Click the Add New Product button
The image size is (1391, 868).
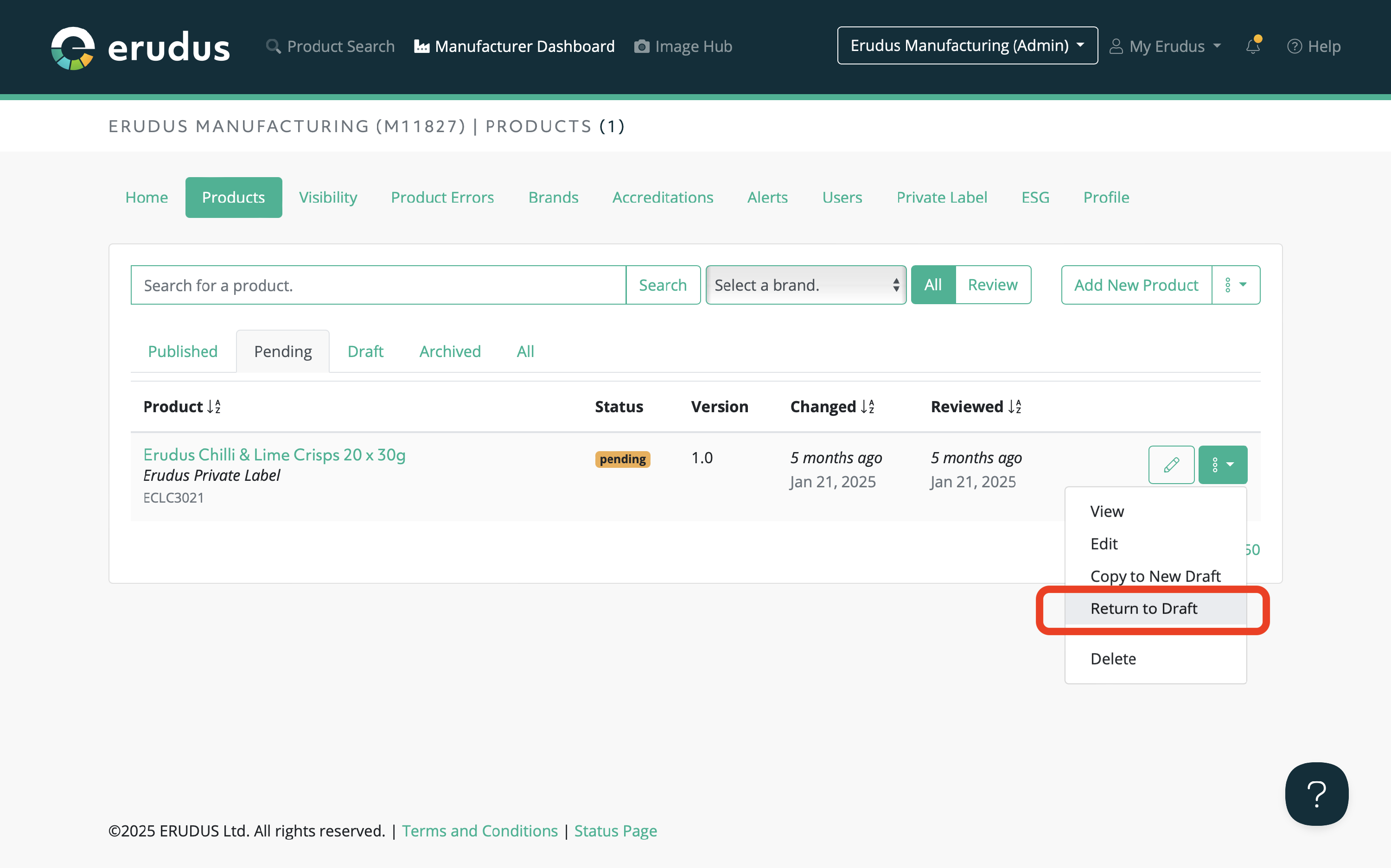pyautogui.click(x=1136, y=285)
